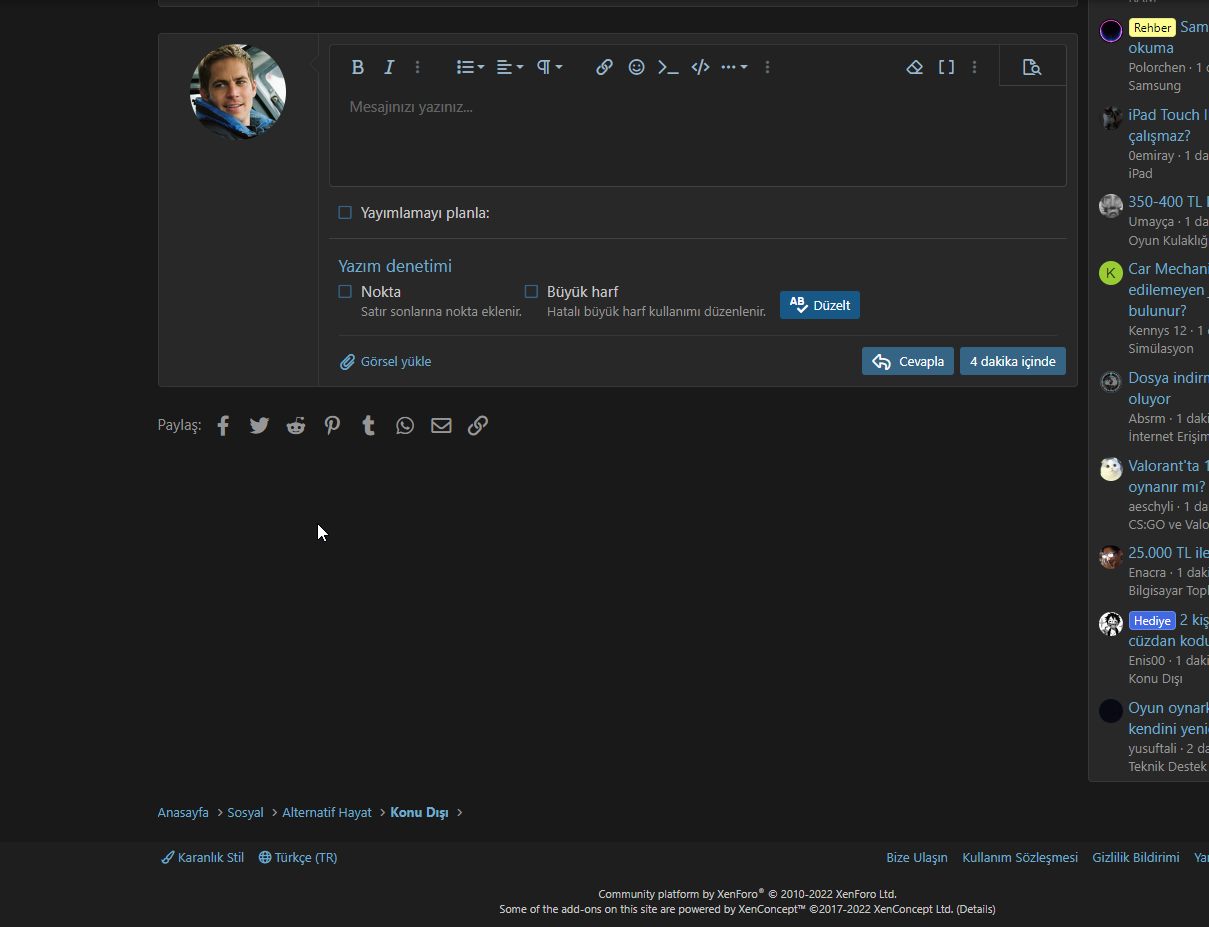
Task: Open the paragraph format dropdown
Action: [549, 67]
